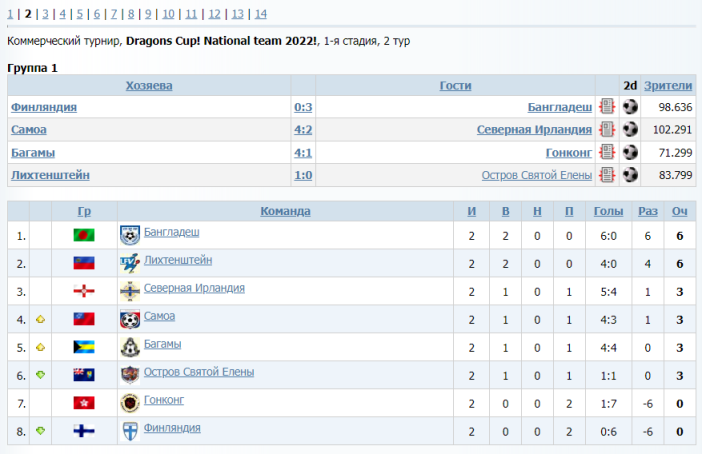Screen dimensions: 702x454
Task: Click Saint Helena island team crest
Action: point(129,375)
